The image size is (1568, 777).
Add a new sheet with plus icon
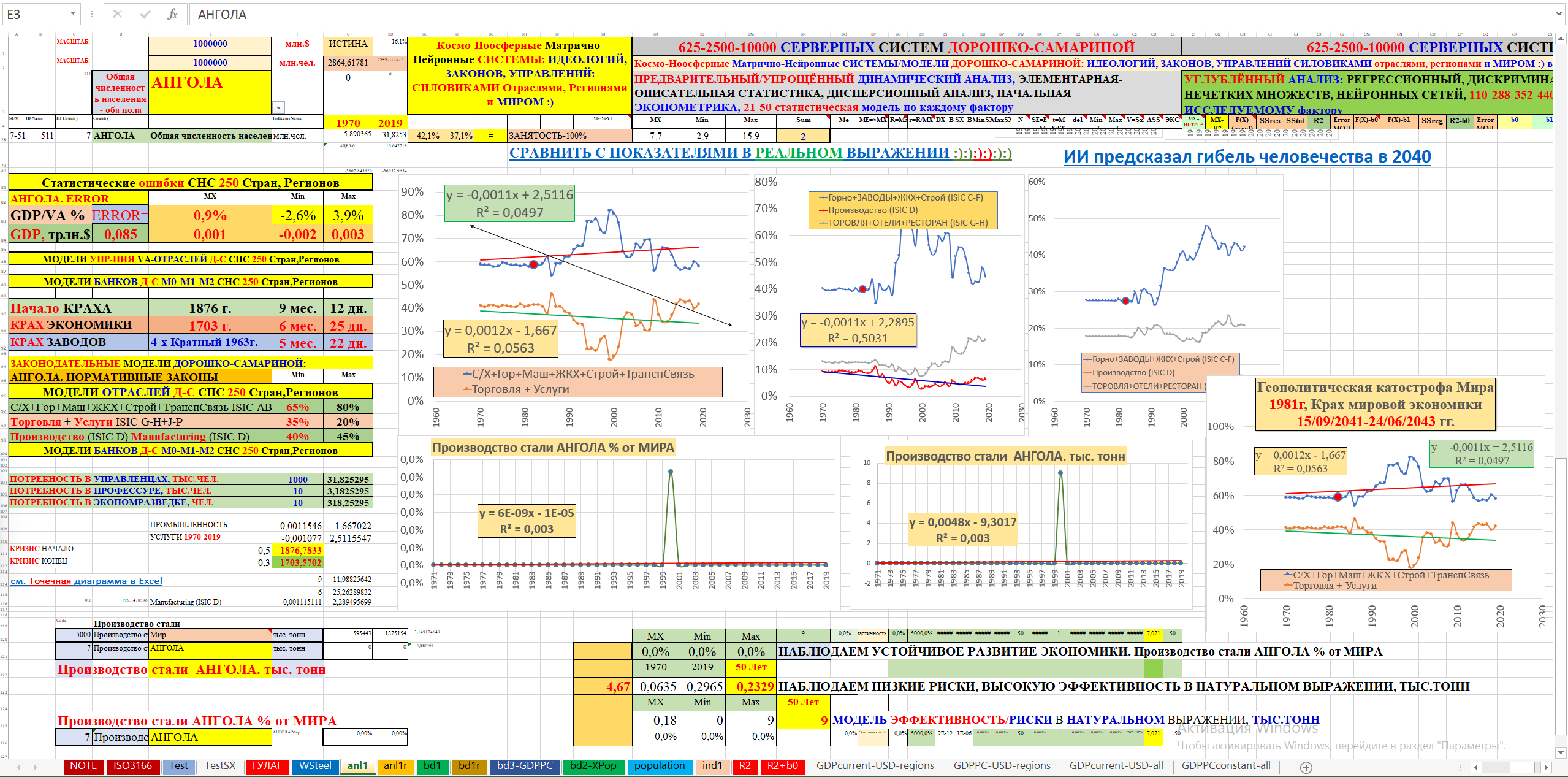[1306, 767]
